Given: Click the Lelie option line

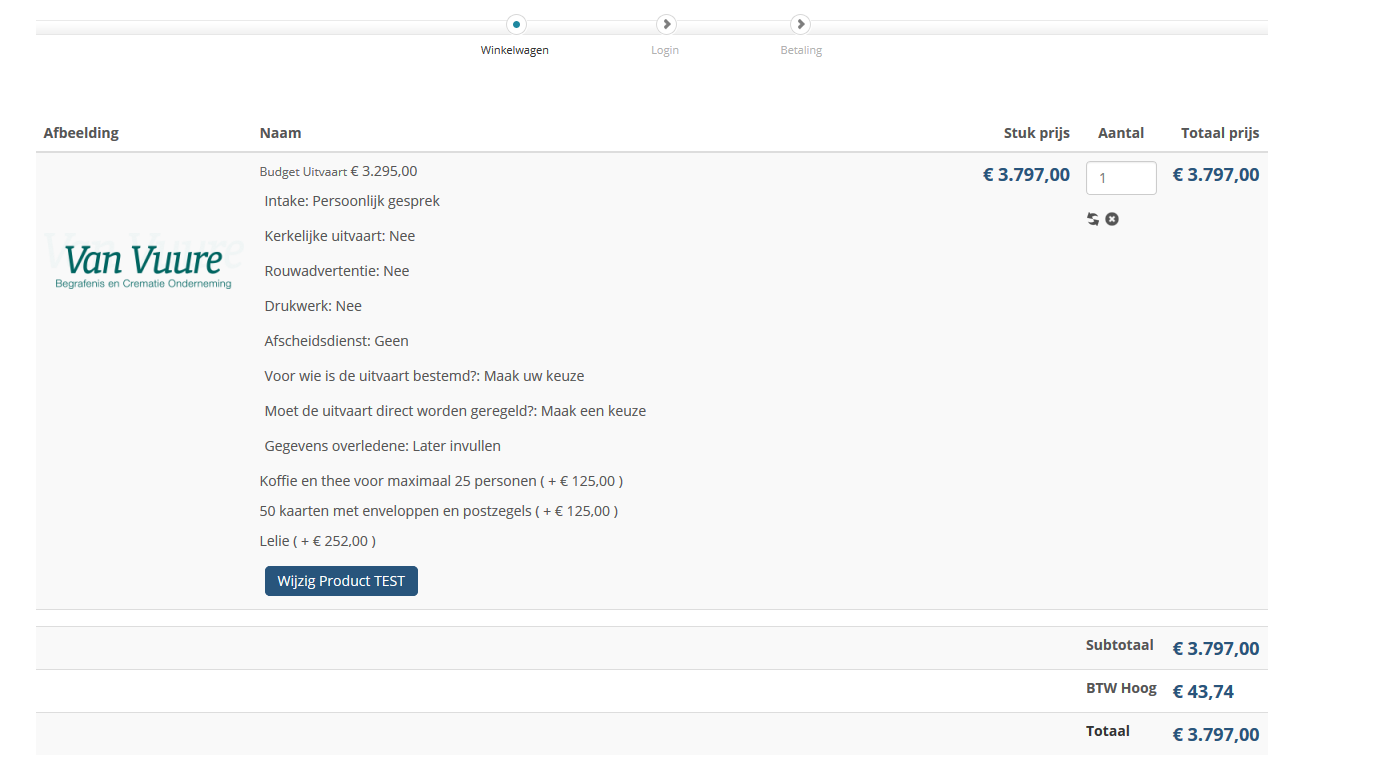Looking at the screenshot, I should click(x=317, y=541).
